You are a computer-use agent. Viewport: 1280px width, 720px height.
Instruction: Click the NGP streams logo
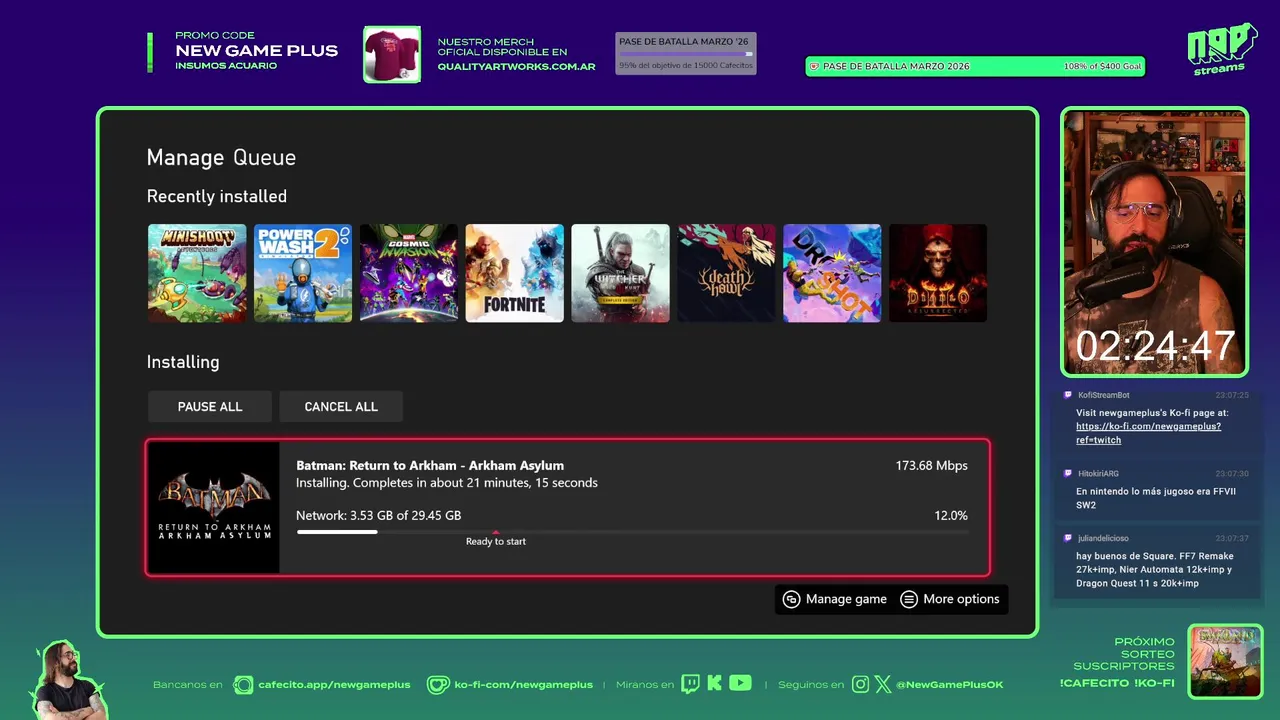pos(1221,49)
